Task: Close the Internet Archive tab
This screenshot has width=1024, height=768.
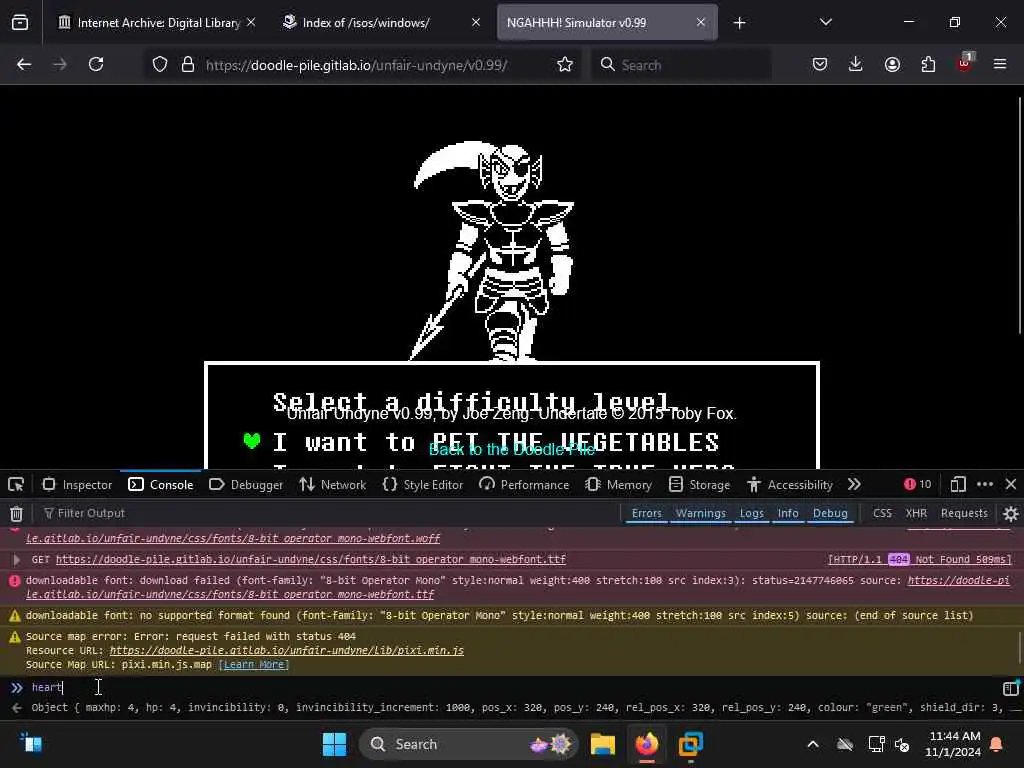Action: click(251, 22)
